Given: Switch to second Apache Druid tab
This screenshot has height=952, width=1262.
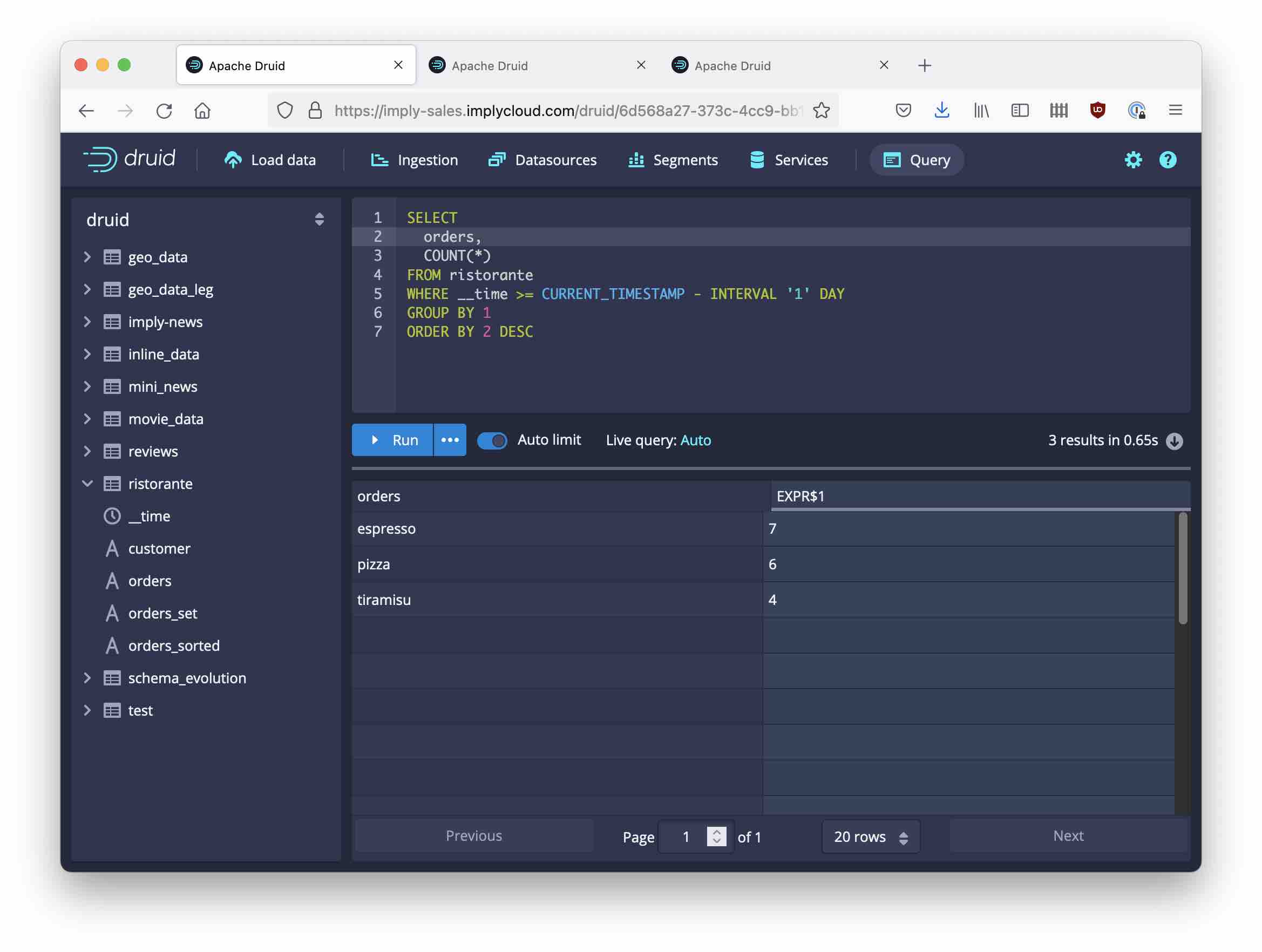Looking at the screenshot, I should [490, 66].
